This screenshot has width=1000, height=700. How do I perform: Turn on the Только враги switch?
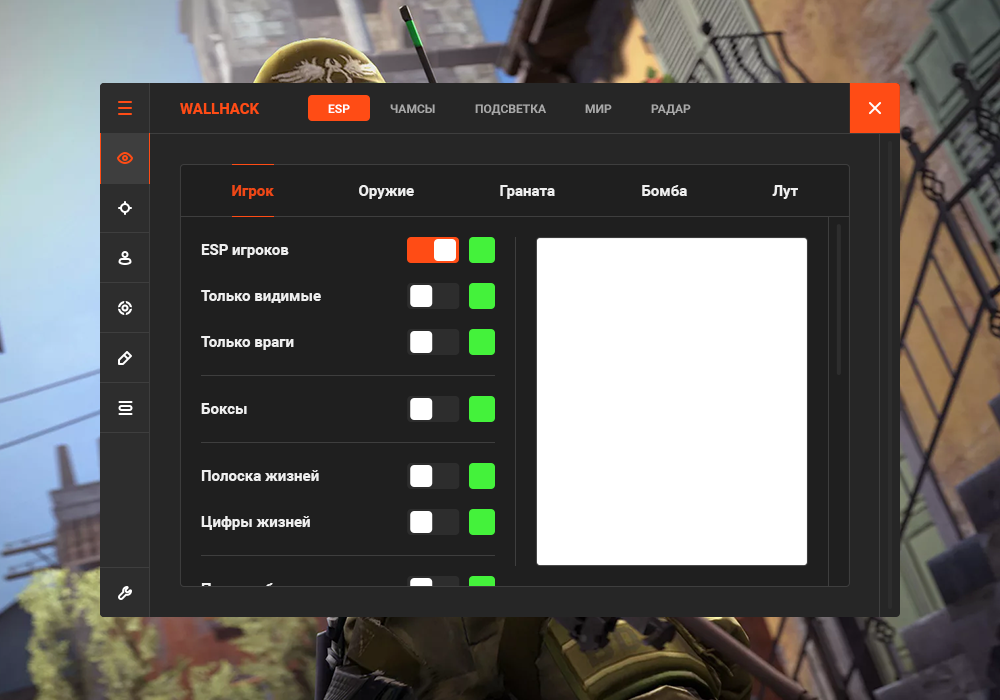pos(432,342)
